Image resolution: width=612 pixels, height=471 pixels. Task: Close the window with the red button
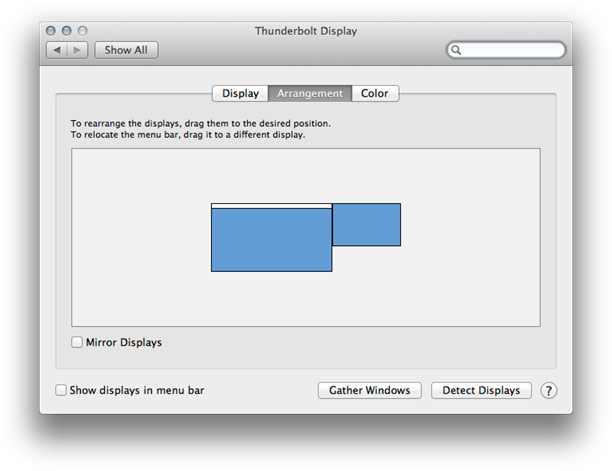coord(51,30)
